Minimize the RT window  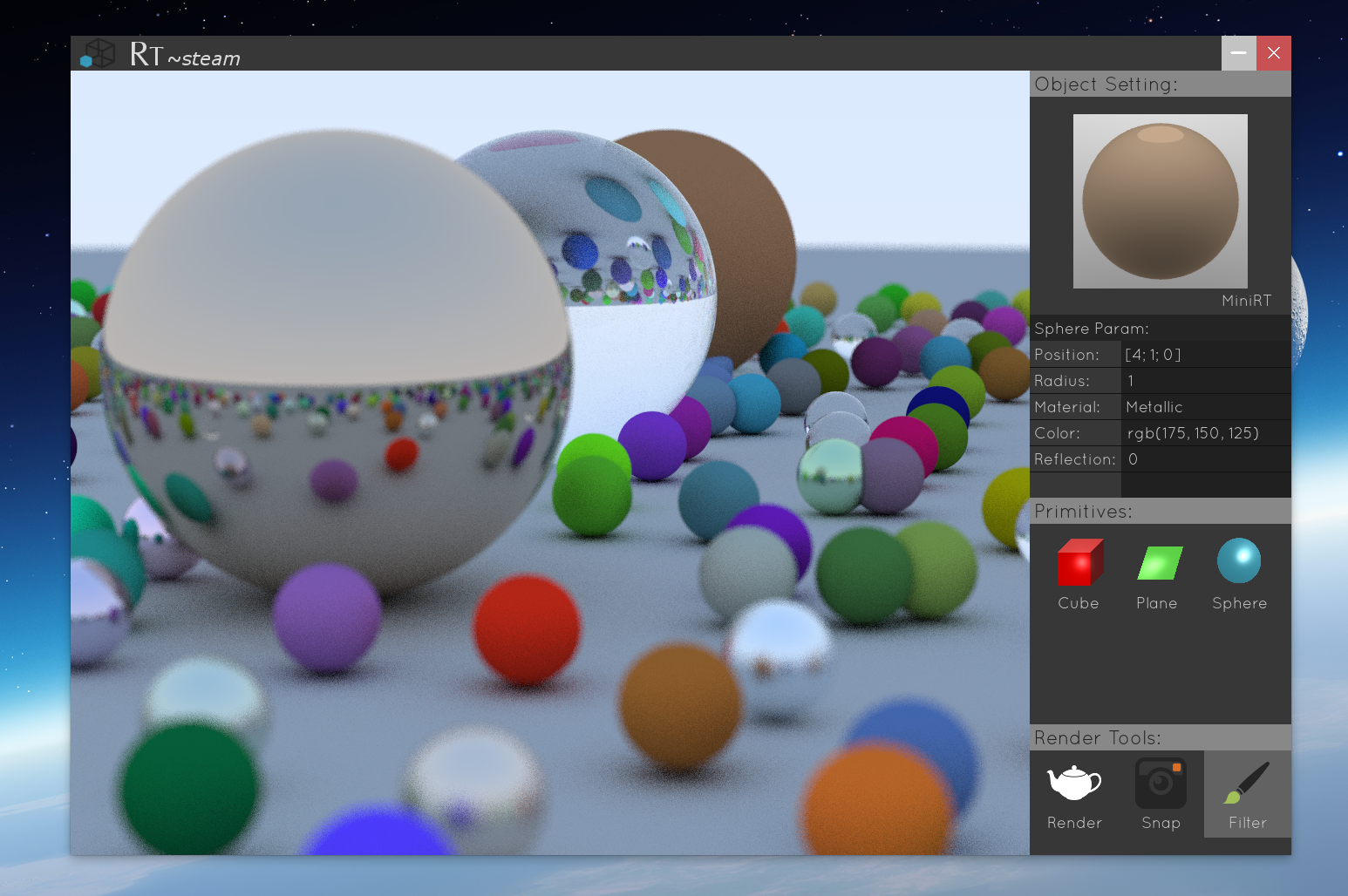(1239, 53)
